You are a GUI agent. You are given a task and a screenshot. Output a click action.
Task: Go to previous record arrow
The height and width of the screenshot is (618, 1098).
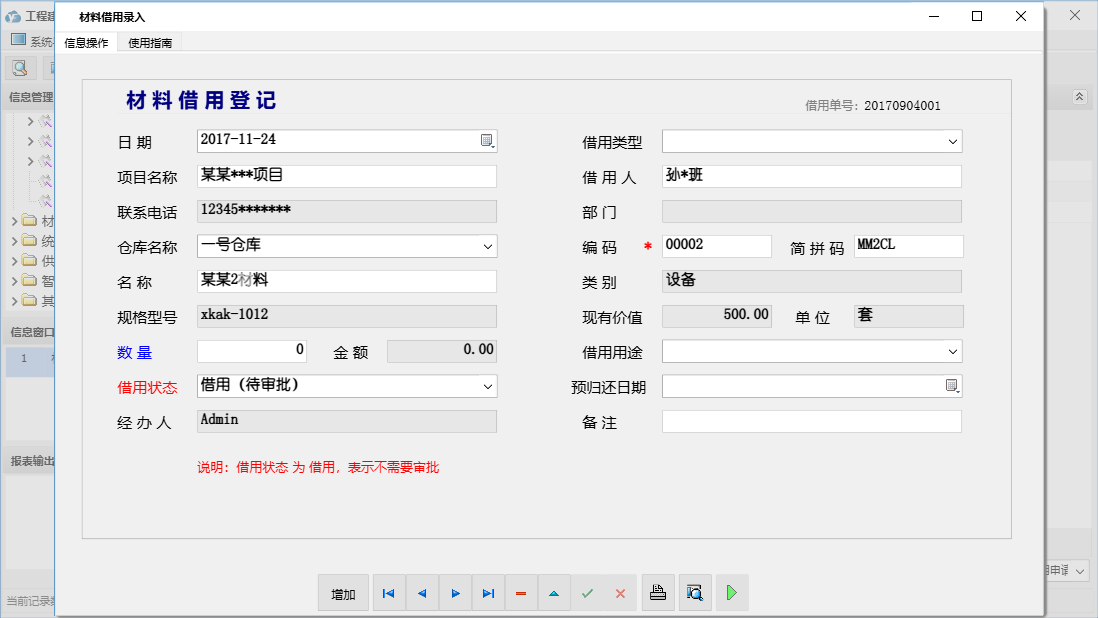pos(422,593)
